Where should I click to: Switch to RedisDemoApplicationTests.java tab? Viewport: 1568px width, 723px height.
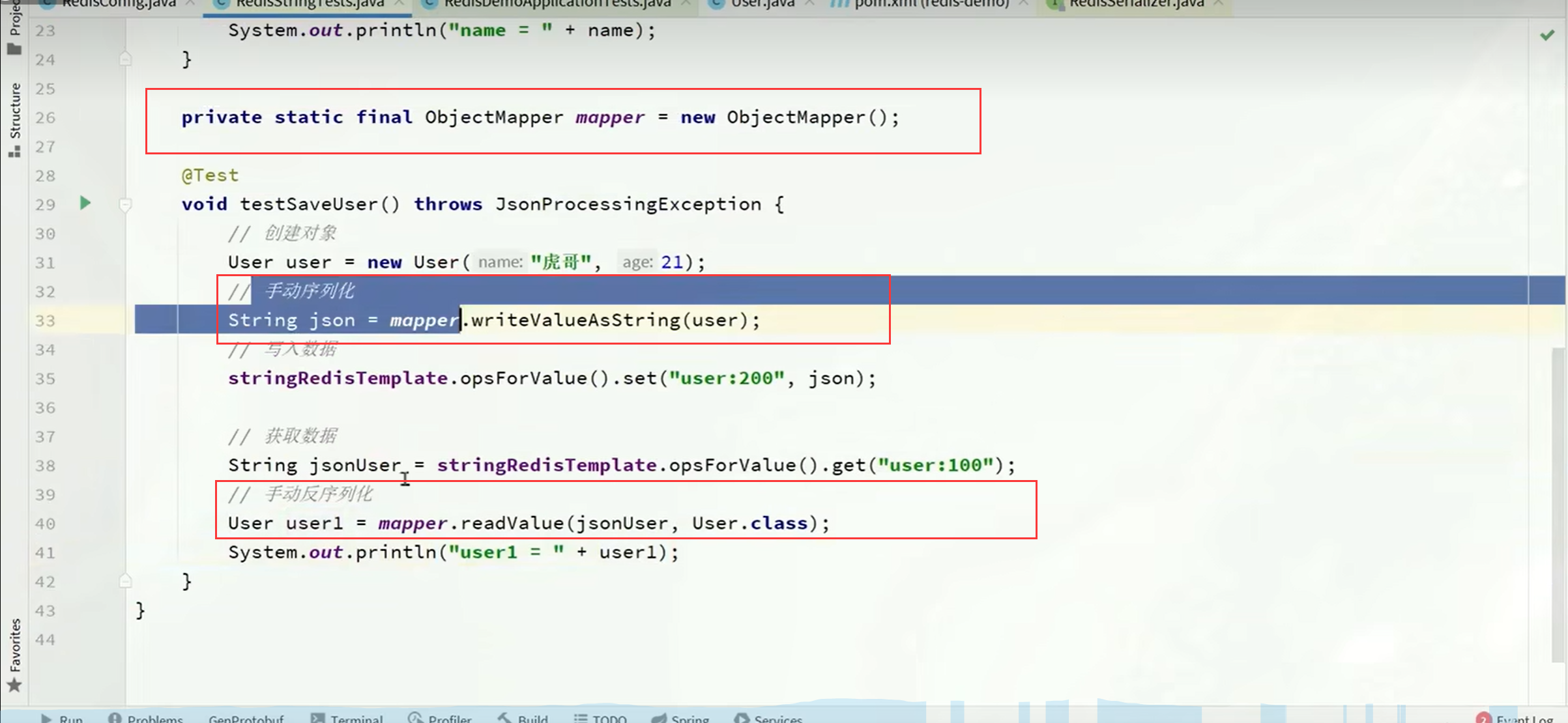point(557,4)
